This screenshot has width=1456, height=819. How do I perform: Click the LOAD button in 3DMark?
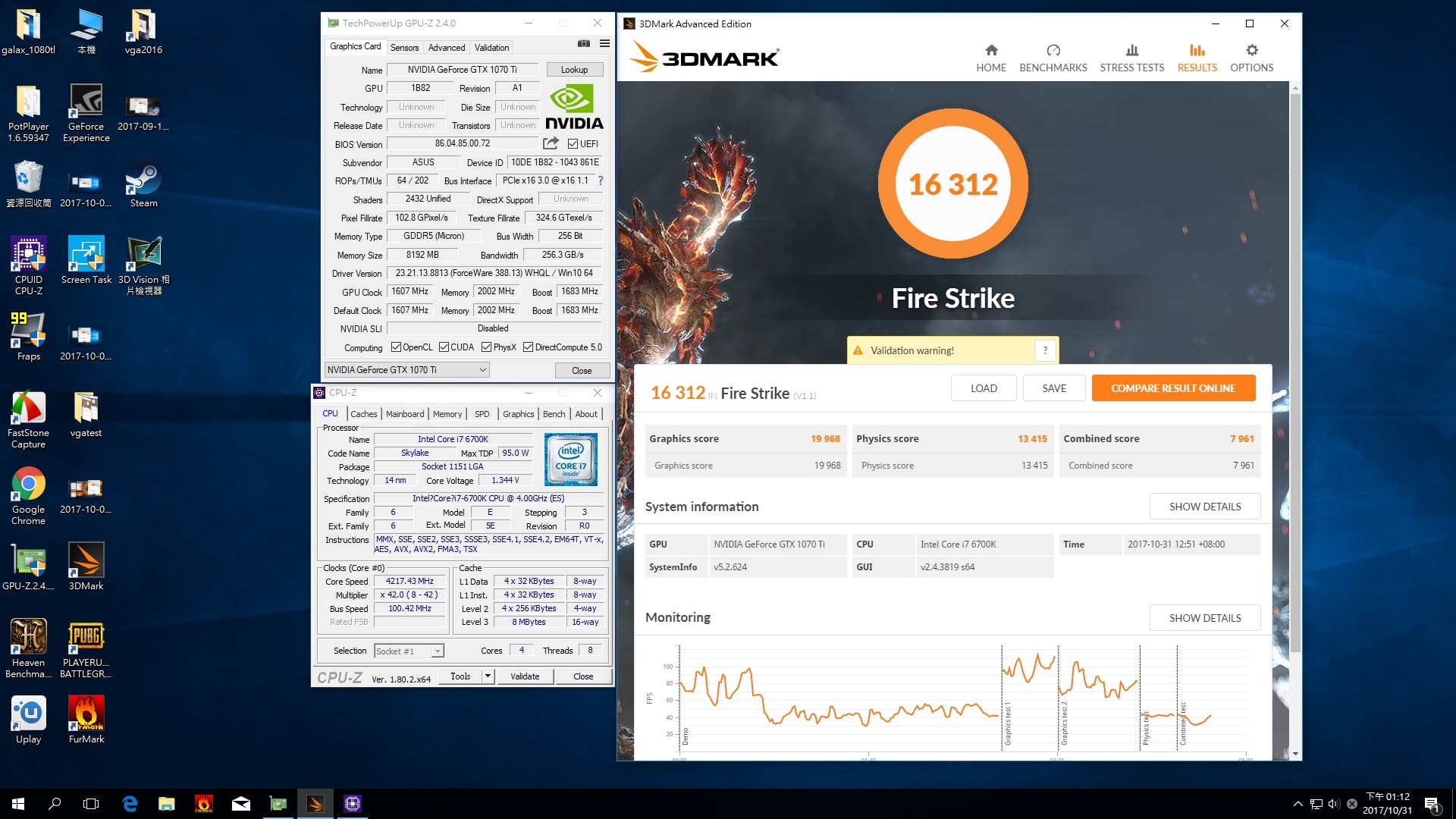click(x=984, y=388)
